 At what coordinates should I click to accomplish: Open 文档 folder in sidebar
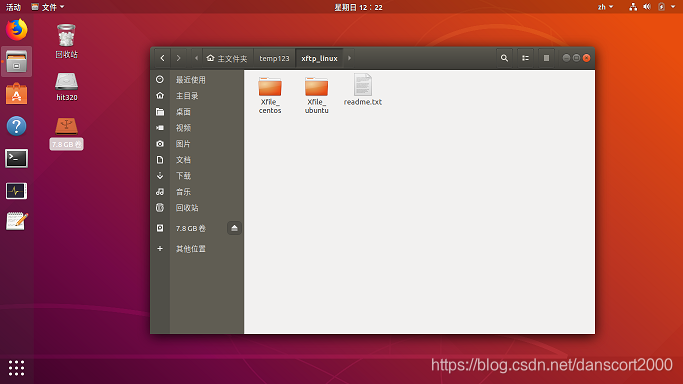click(x=197, y=160)
